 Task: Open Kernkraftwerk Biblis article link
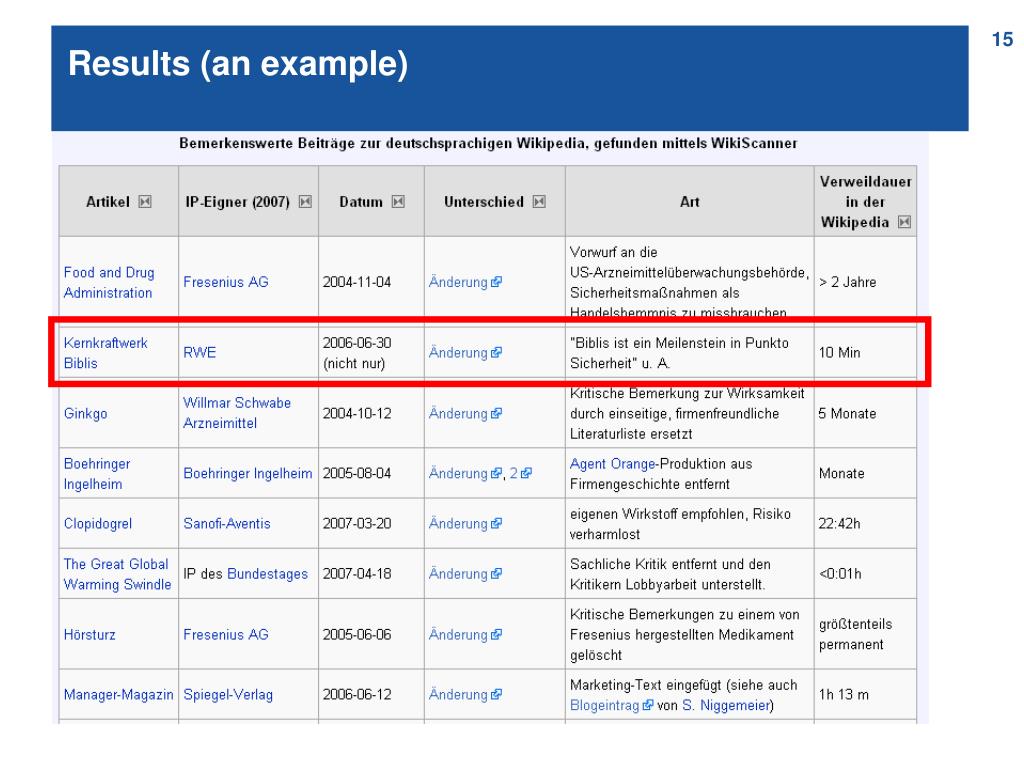[106, 353]
